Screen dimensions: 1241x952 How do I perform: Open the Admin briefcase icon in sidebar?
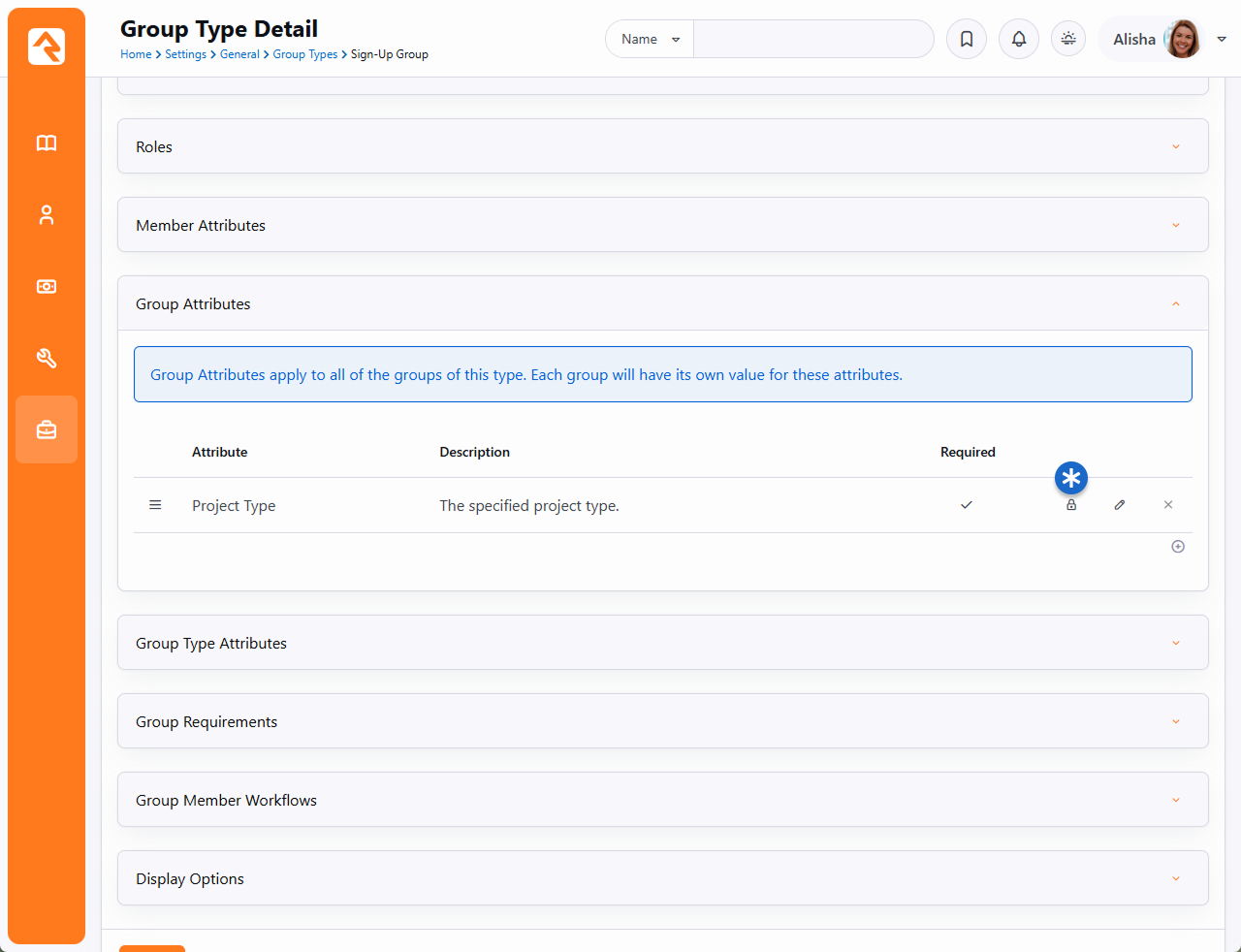(47, 429)
